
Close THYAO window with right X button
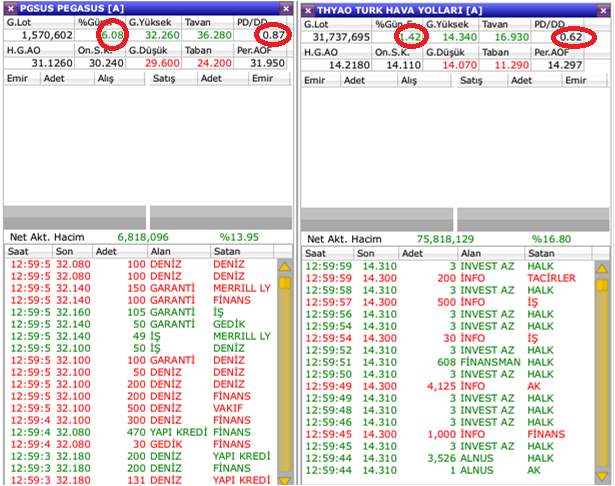[x=603, y=11]
